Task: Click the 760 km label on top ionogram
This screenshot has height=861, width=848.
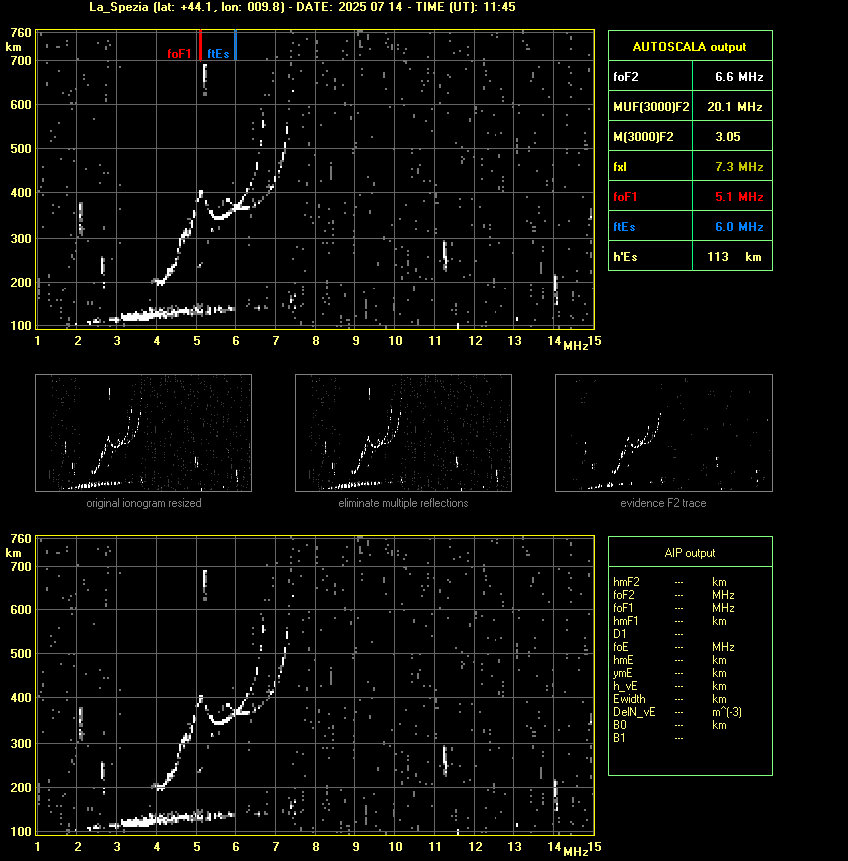Action: [x=21, y=33]
